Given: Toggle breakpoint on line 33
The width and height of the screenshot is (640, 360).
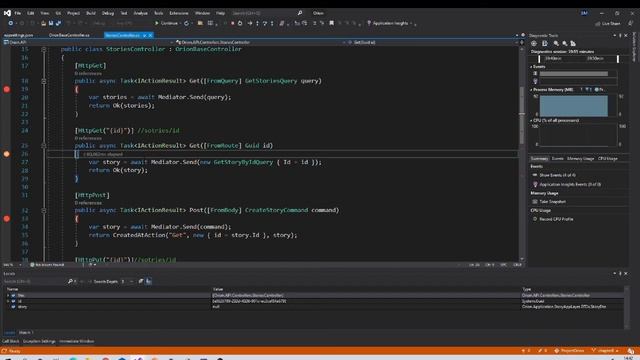Looking at the screenshot, I should 7,218.
